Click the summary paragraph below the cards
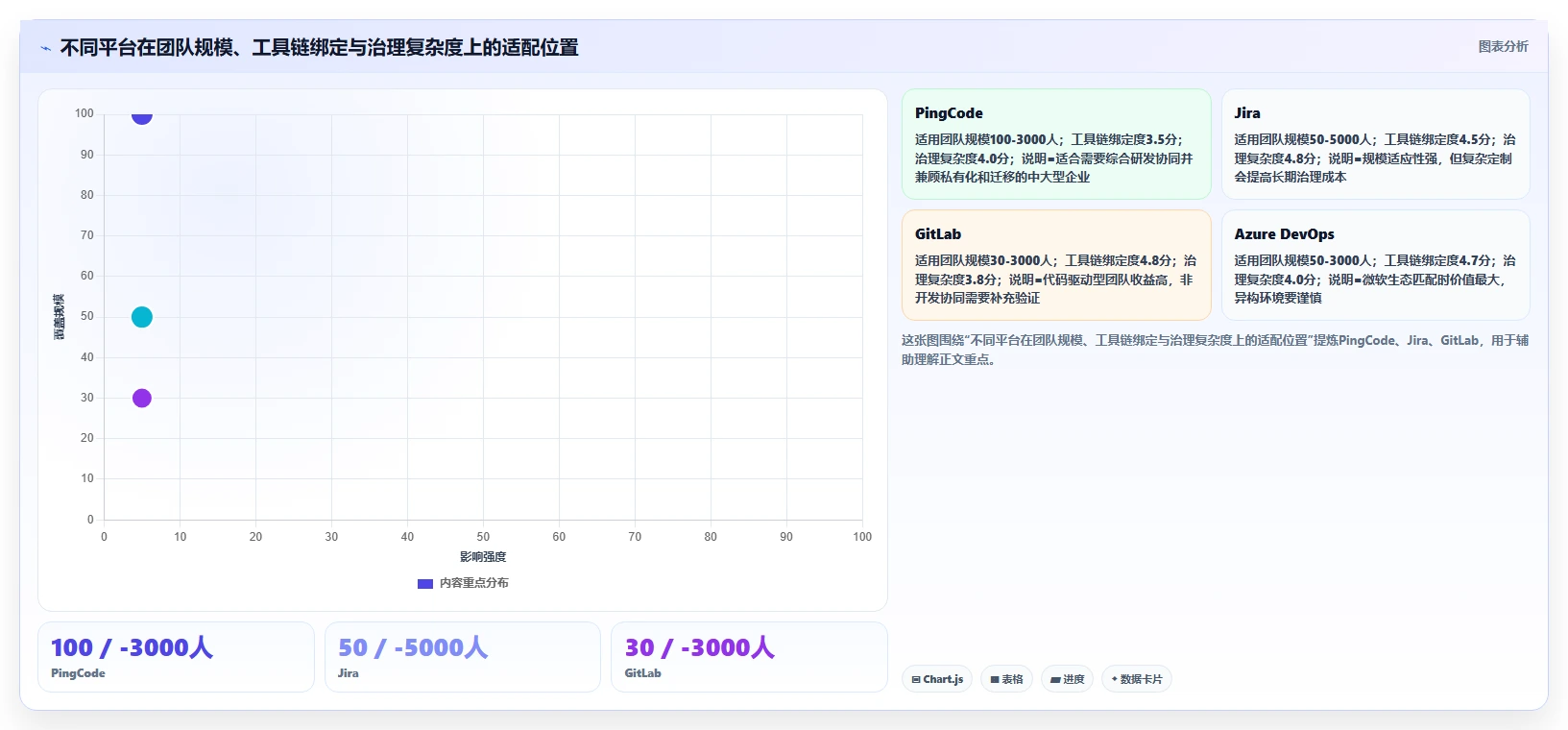 1215,350
